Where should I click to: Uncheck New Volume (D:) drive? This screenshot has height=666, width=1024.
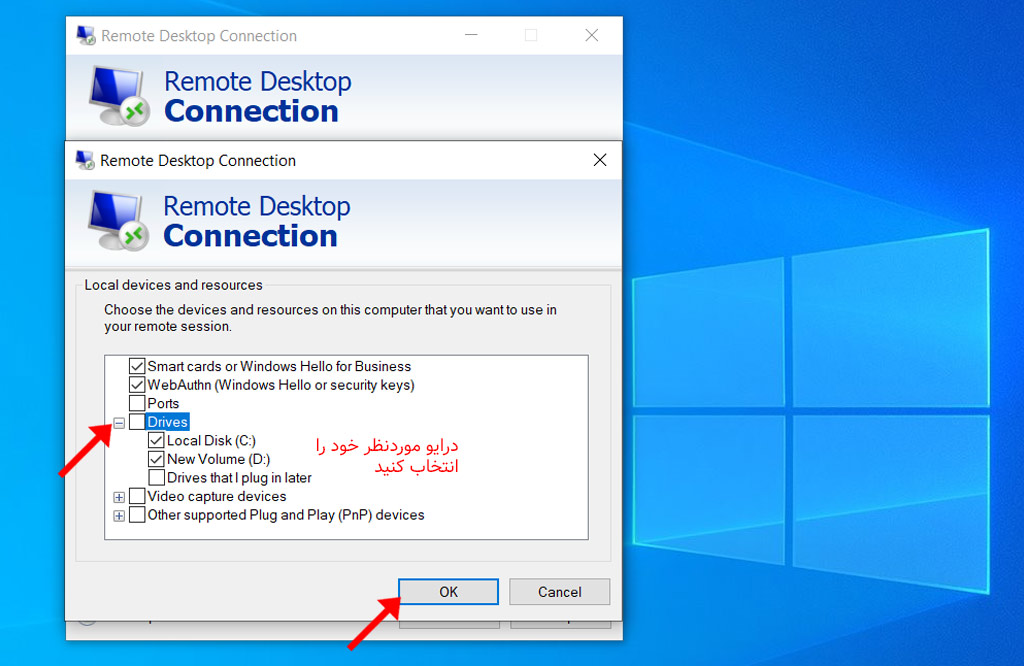[x=156, y=459]
